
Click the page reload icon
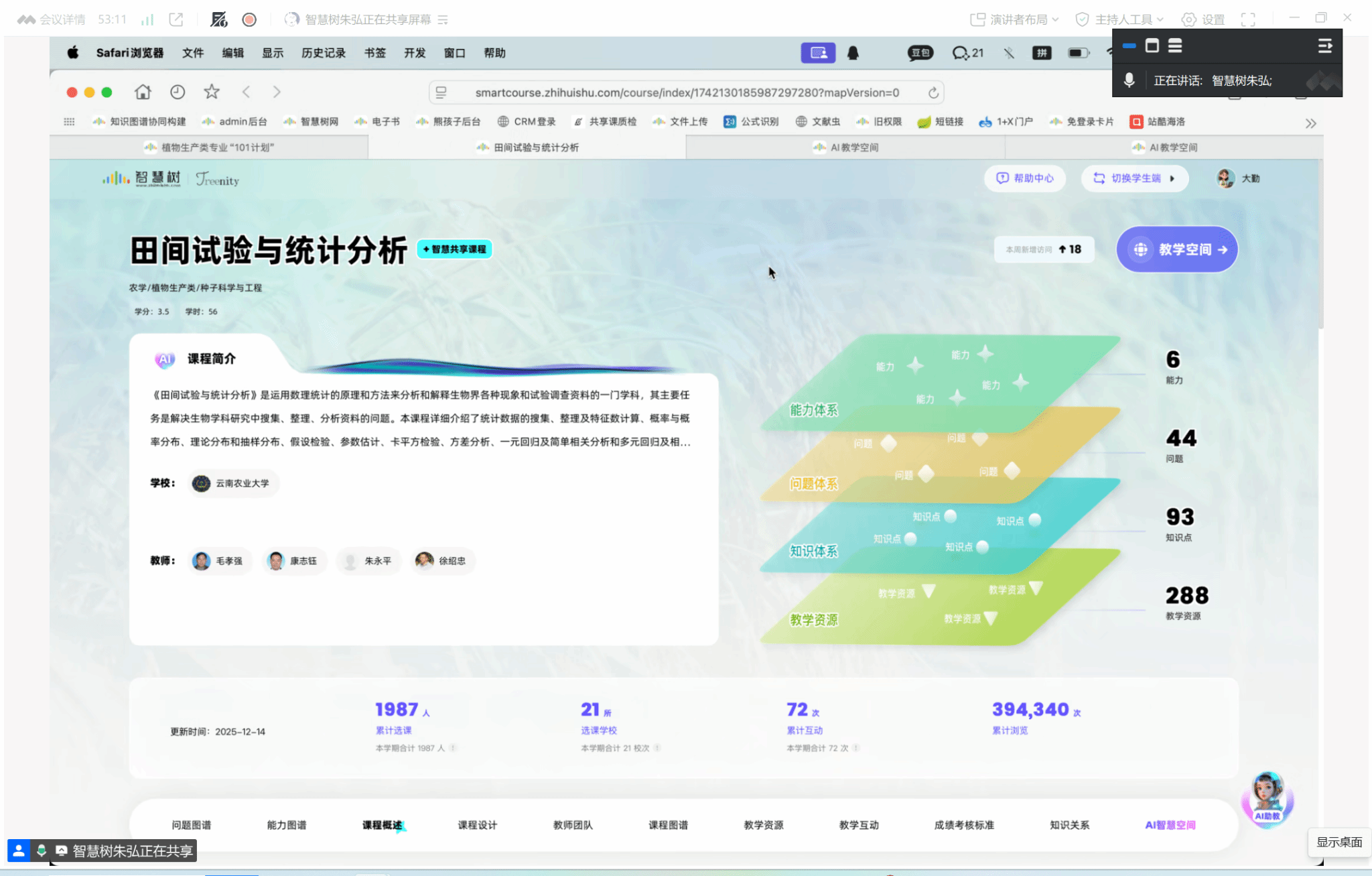(933, 92)
